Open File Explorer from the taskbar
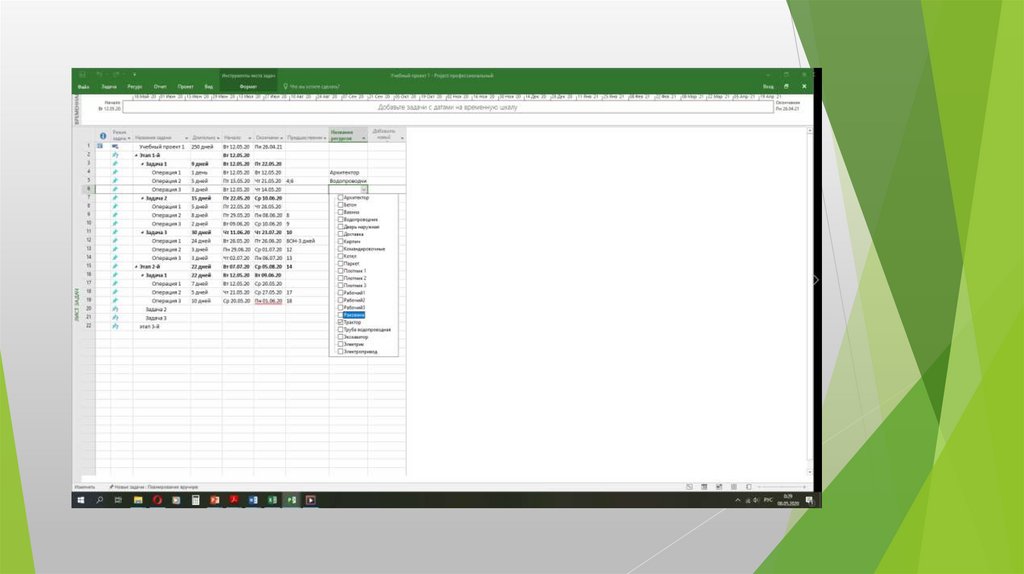Image resolution: width=1024 pixels, height=574 pixels. (x=138, y=500)
